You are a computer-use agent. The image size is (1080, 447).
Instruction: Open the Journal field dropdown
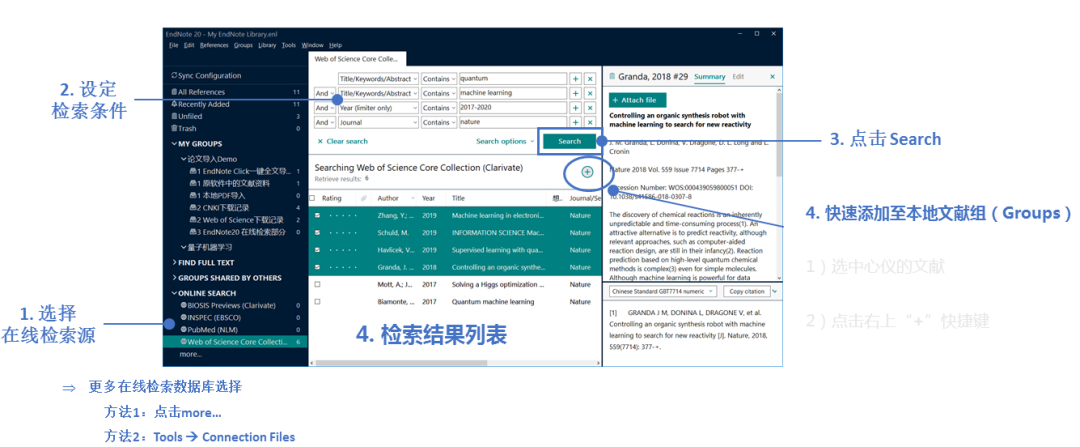click(x=378, y=122)
